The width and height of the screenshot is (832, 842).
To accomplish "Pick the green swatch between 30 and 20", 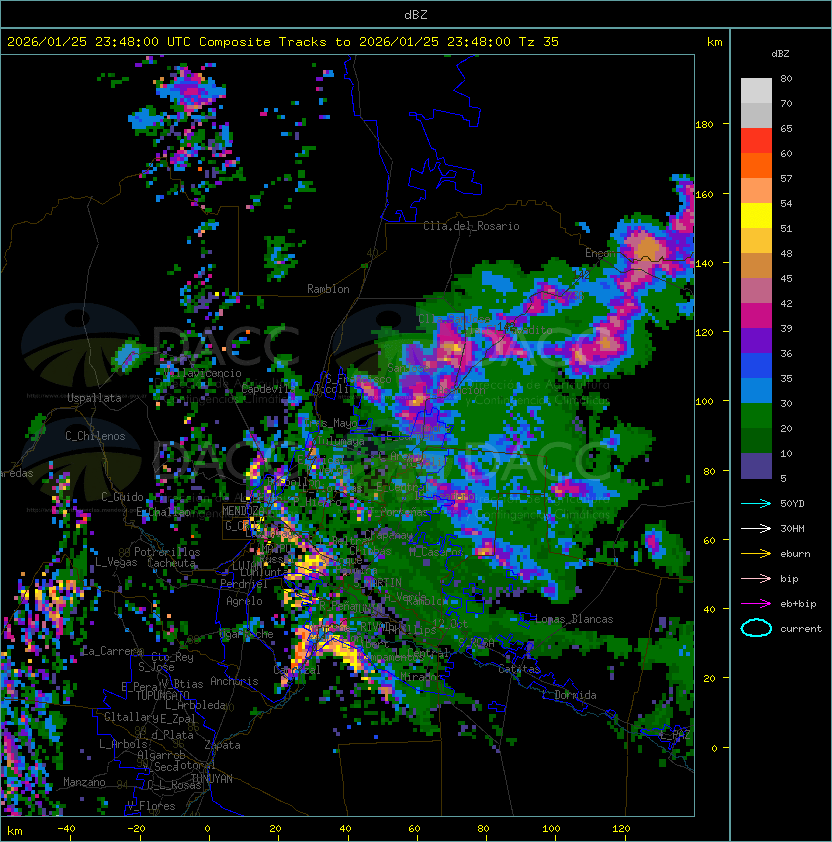I will coord(756,416).
